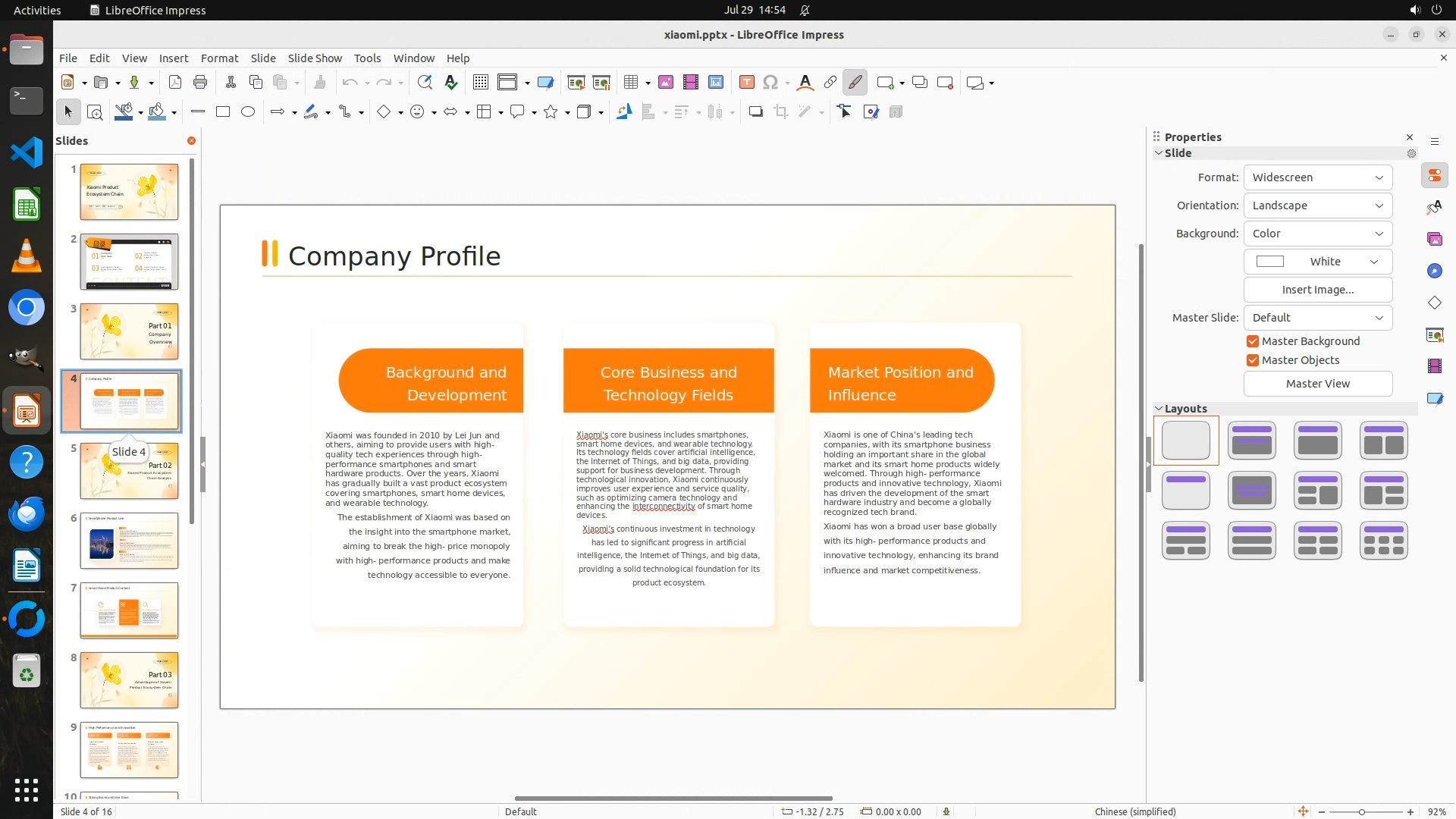Open the Format dropdown showing Widescreen
The width and height of the screenshot is (1456, 819).
[1317, 177]
